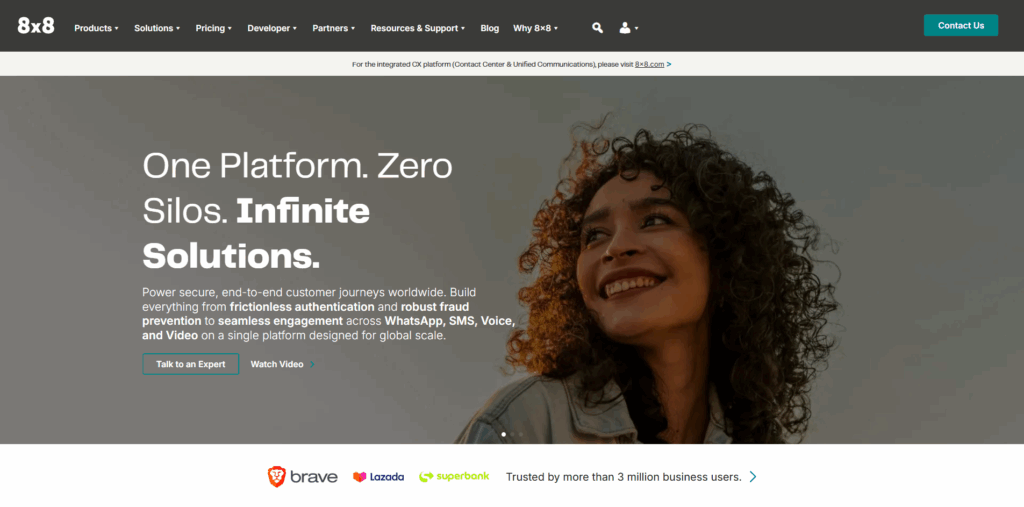Viewport: 1024px width, 507px height.
Task: Expand the Solutions dropdown menu
Action: (157, 28)
